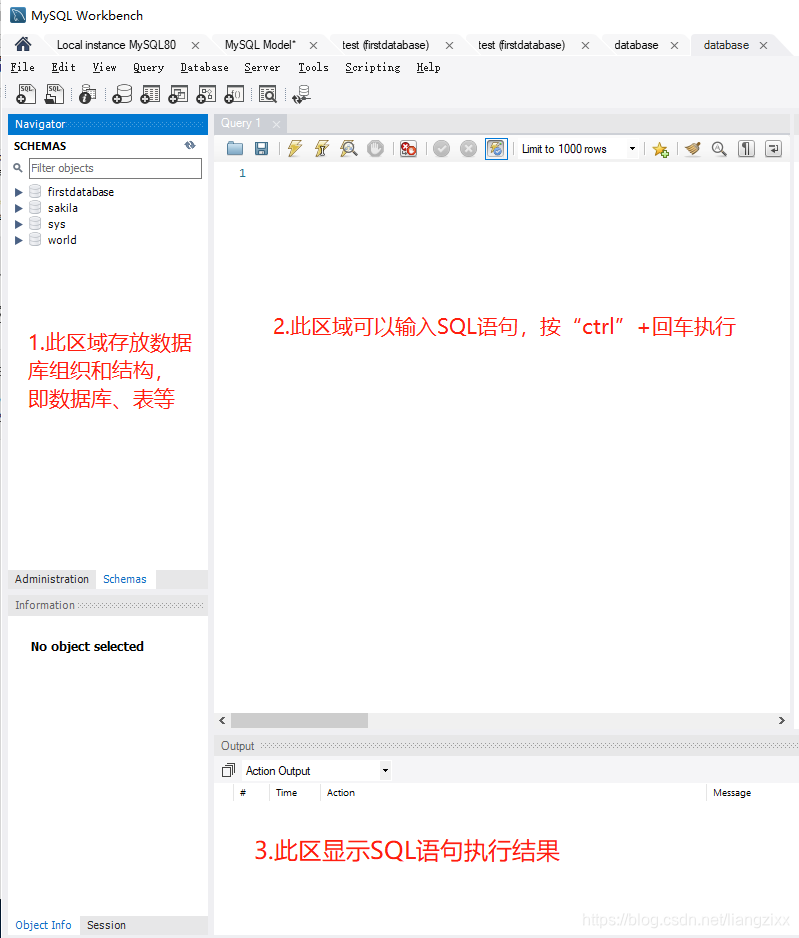
Task: Save query as favorite snippet star icon
Action: click(660, 149)
